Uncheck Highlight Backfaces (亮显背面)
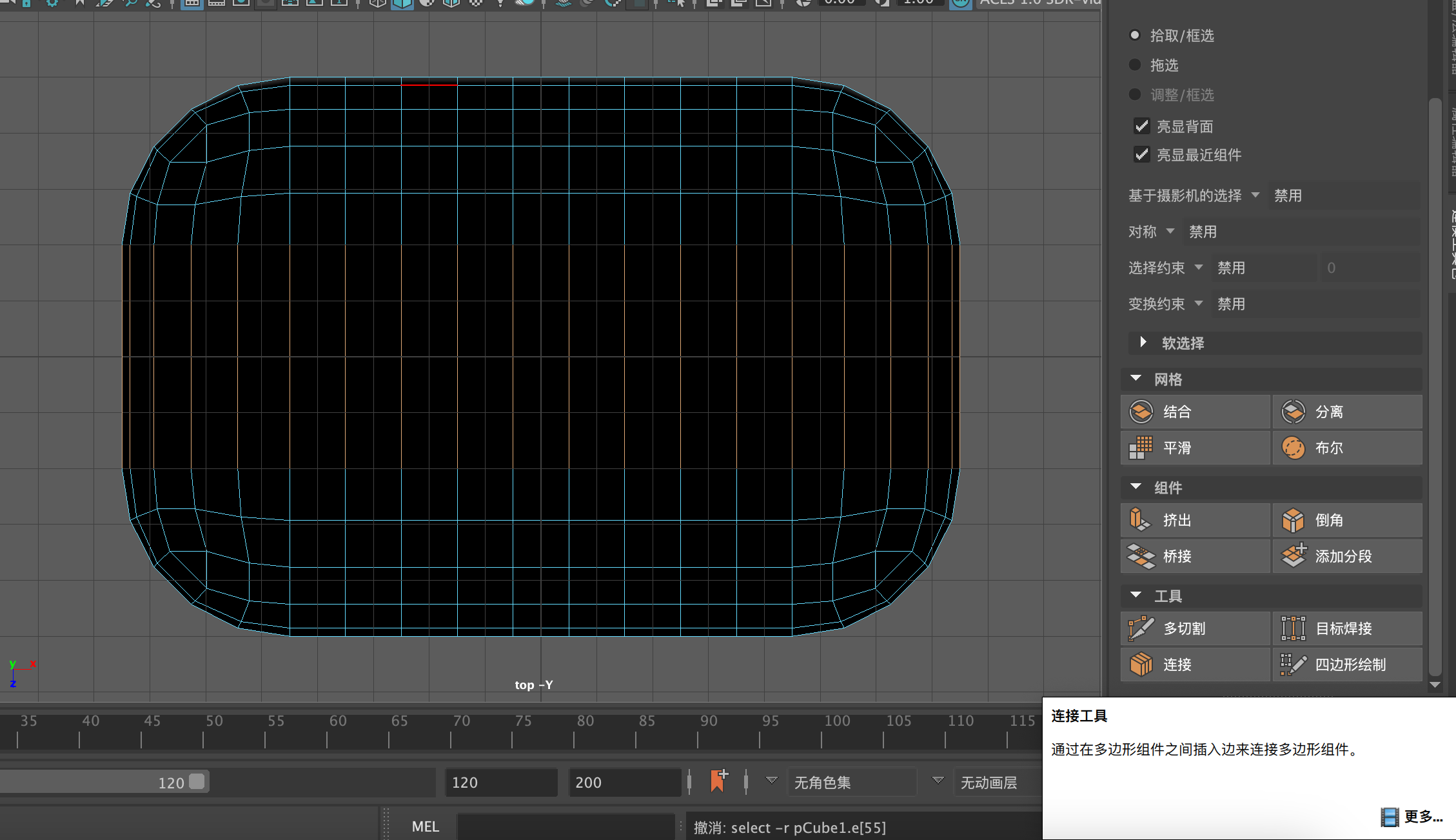The height and width of the screenshot is (840, 1456). pos(1142,126)
